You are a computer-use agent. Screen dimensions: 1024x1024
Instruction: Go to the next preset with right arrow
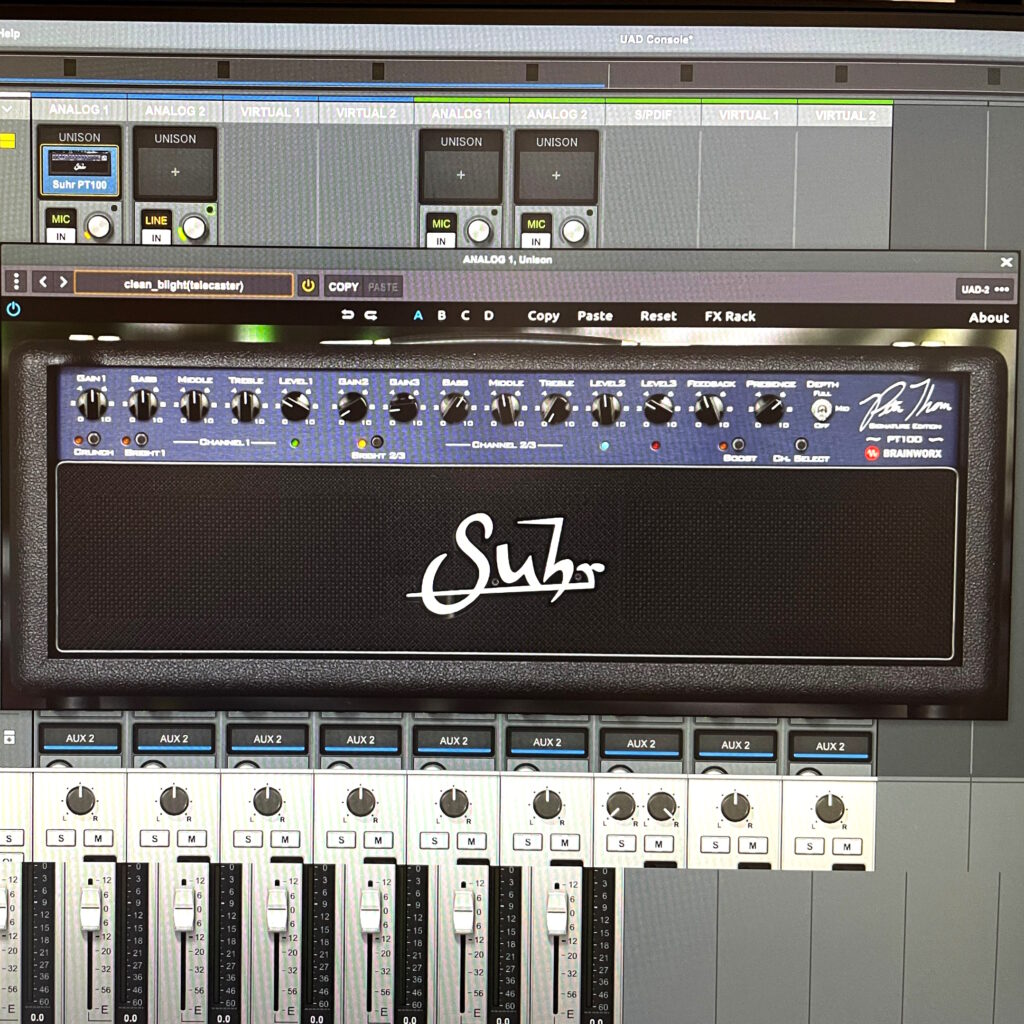[63, 283]
